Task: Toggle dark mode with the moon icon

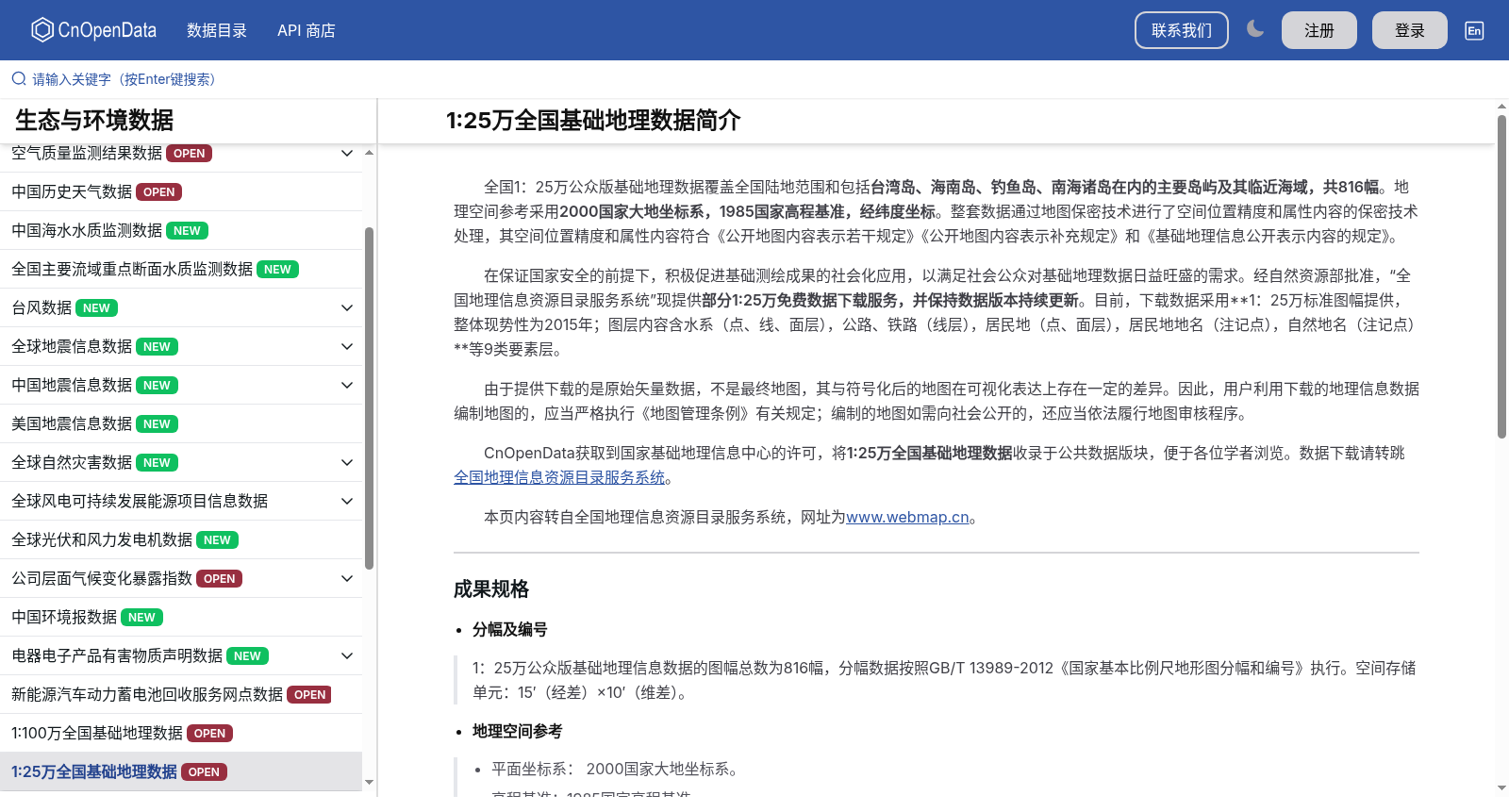Action: coord(1255,29)
